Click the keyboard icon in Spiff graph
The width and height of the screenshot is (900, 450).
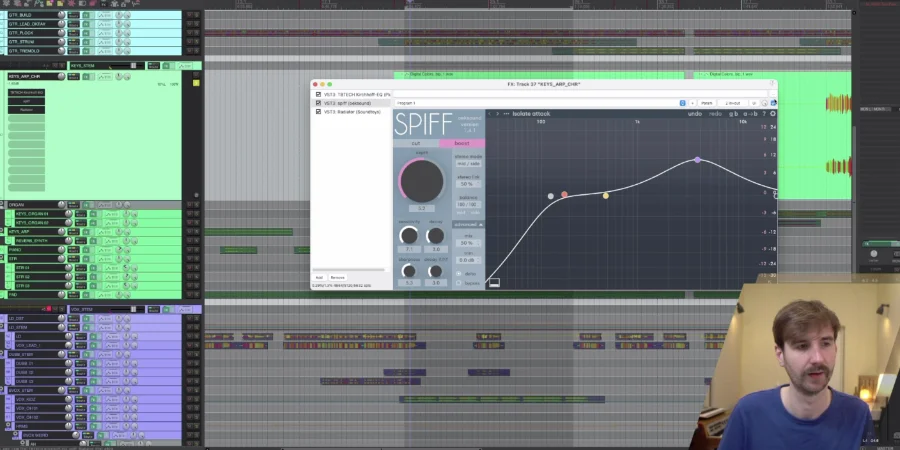click(x=494, y=282)
